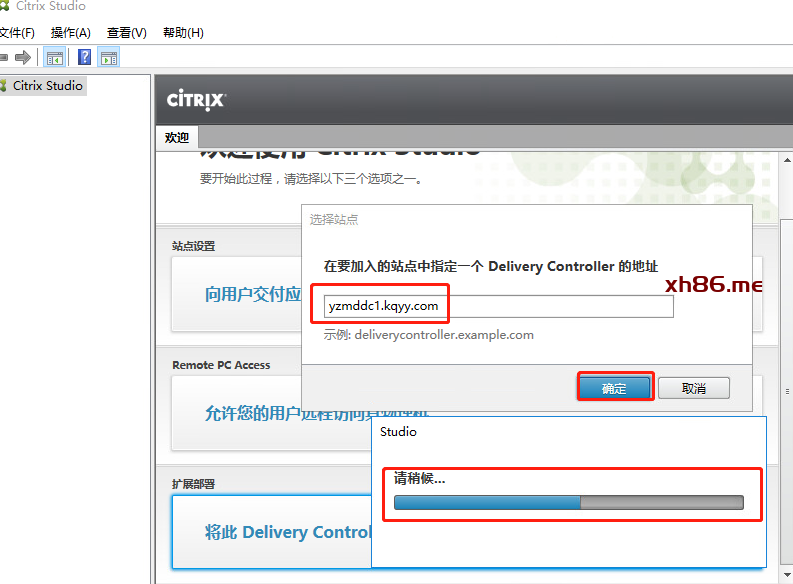The image size is (793, 584).
Task: Open the 操作(A) menu
Action: (x=70, y=33)
